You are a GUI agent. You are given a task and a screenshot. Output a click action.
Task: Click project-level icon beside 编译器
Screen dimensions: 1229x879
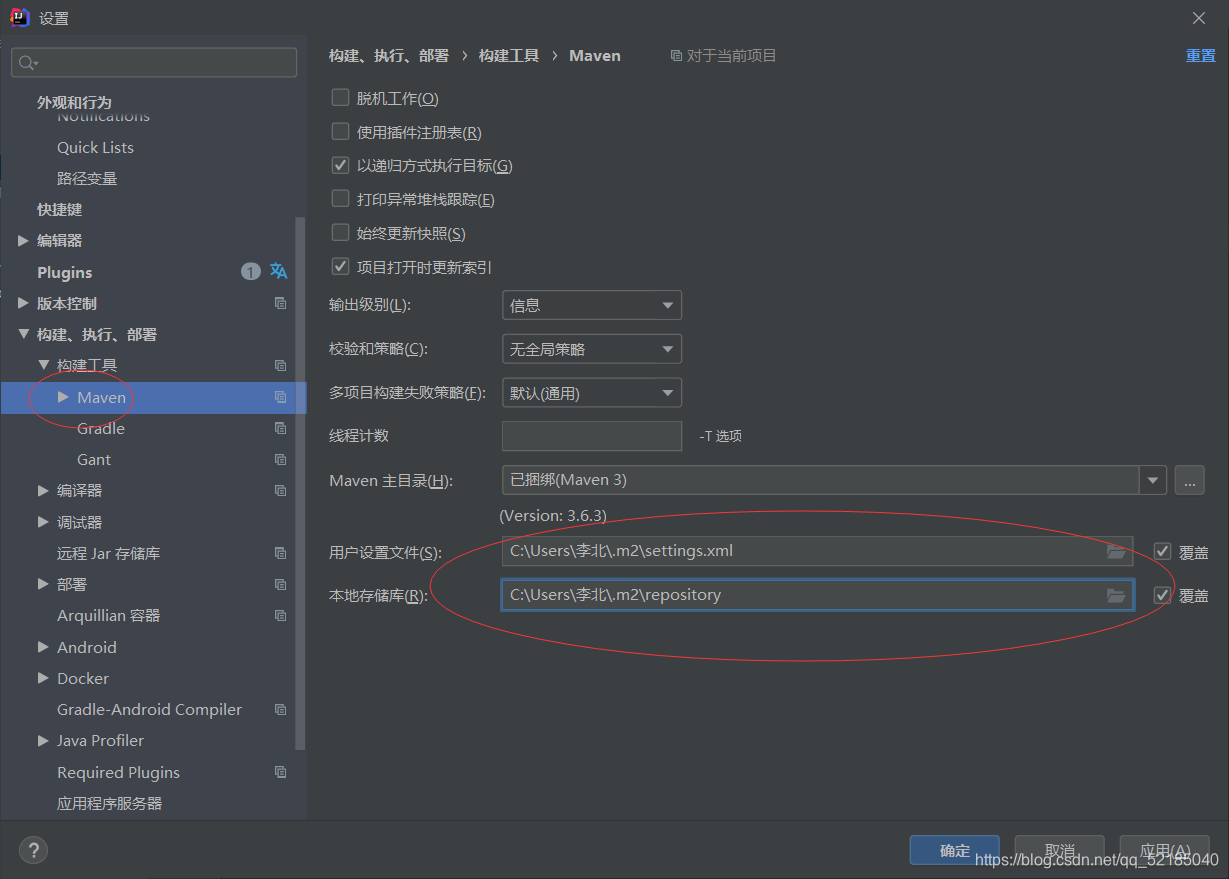(x=281, y=490)
